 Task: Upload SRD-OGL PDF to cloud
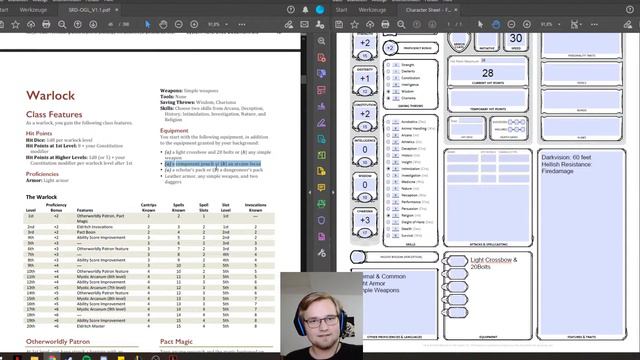click(x=31, y=24)
